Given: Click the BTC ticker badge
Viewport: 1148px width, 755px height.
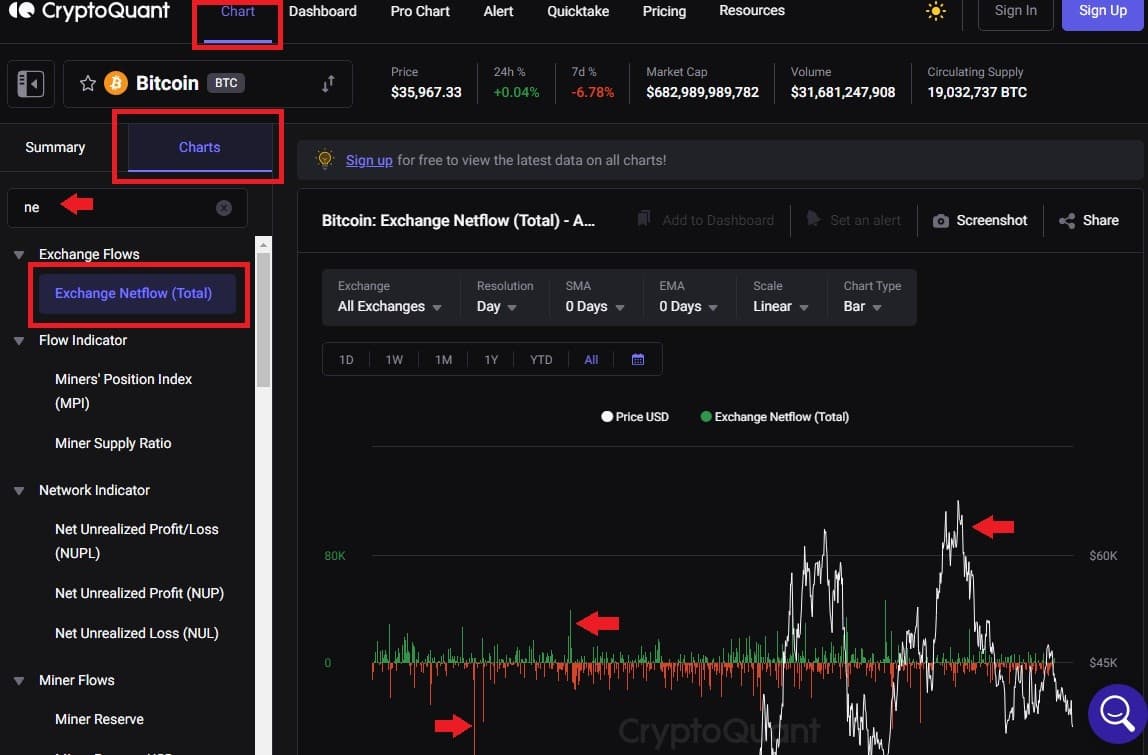Looking at the screenshot, I should pyautogui.click(x=226, y=83).
